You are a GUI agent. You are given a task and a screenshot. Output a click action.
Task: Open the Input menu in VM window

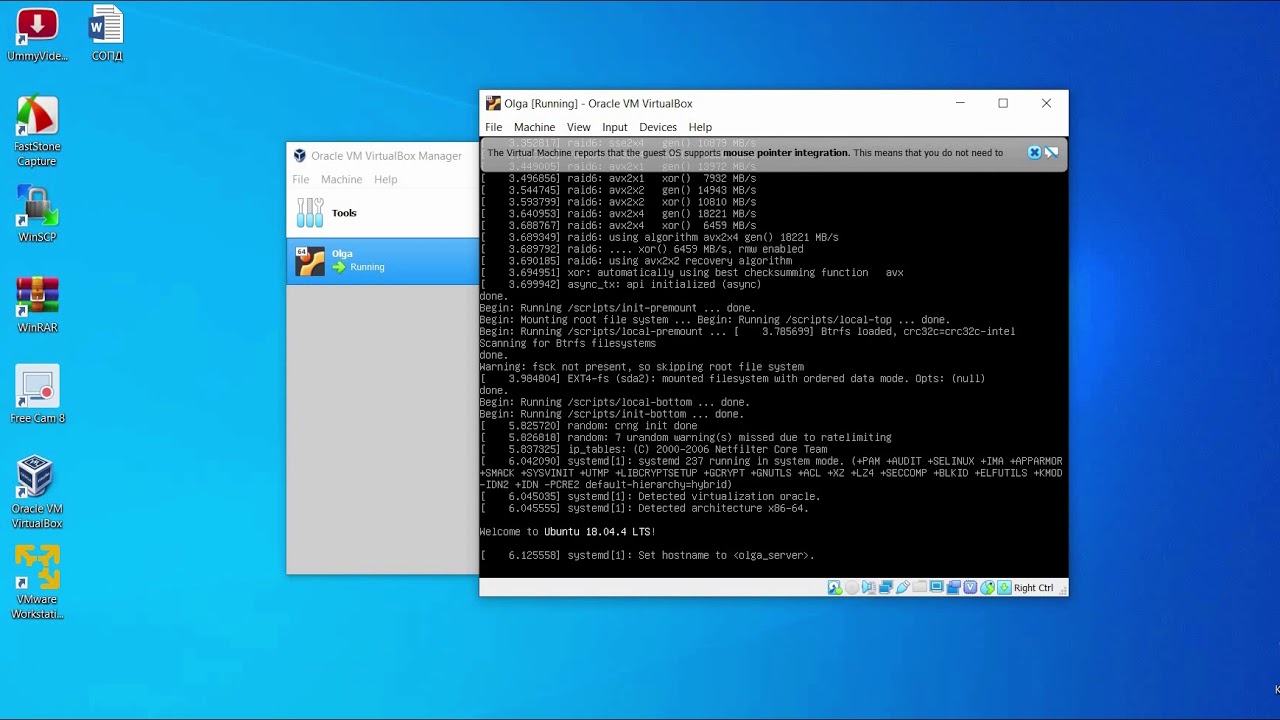(615, 127)
